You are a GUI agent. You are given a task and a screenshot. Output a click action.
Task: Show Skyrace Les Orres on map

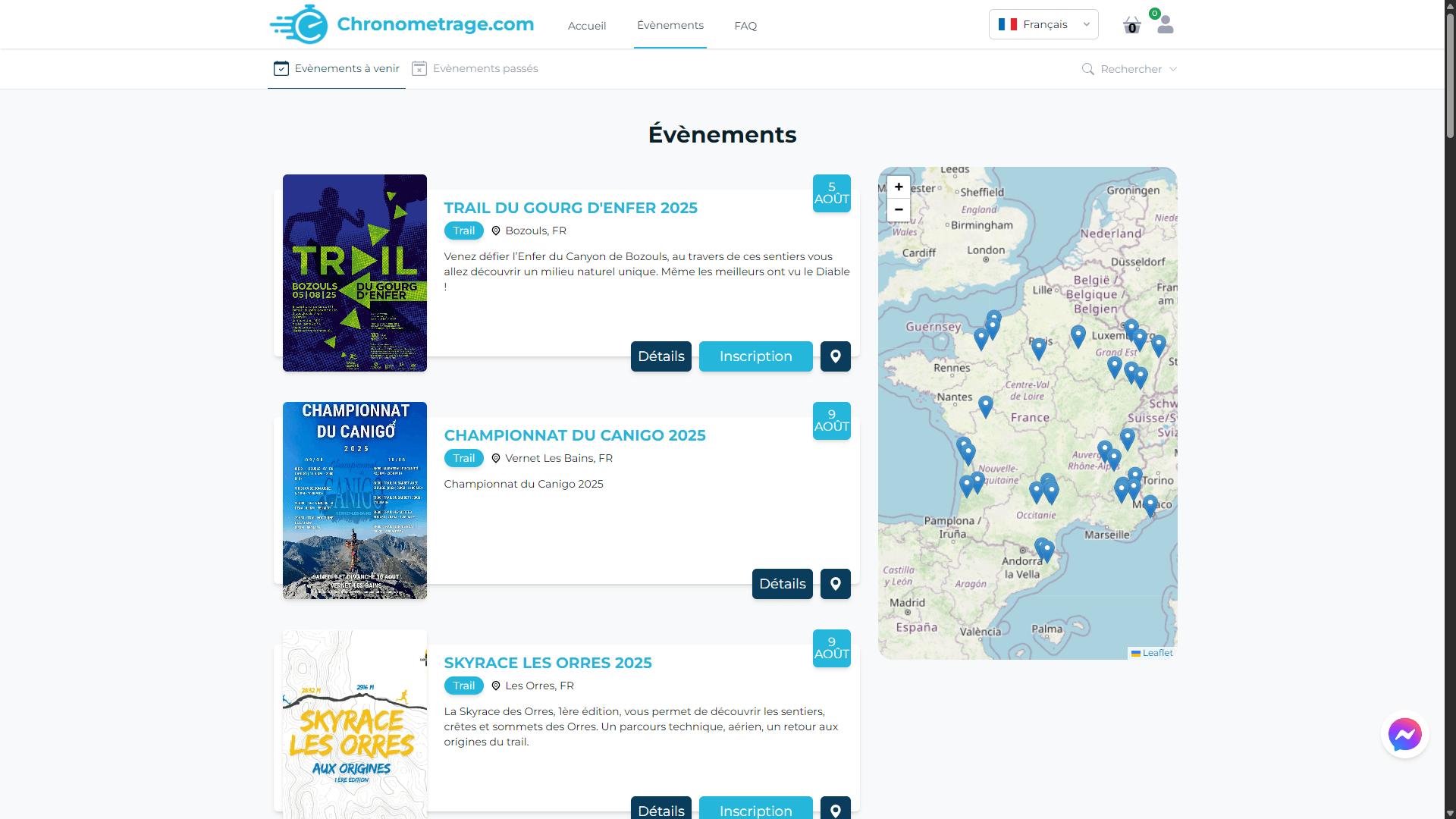point(835,809)
